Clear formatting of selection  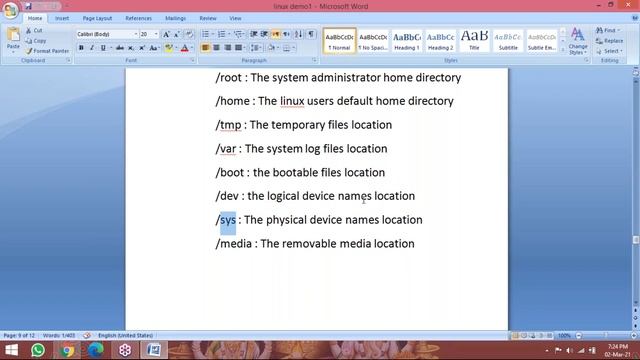[189, 34]
